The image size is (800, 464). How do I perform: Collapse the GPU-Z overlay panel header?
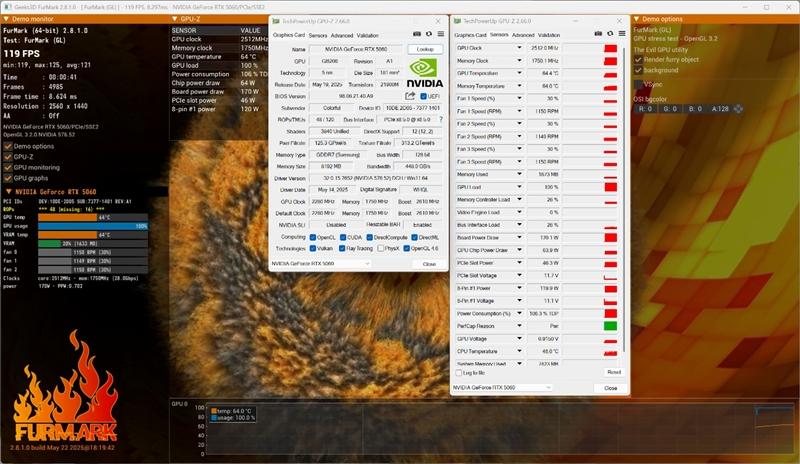(x=175, y=19)
